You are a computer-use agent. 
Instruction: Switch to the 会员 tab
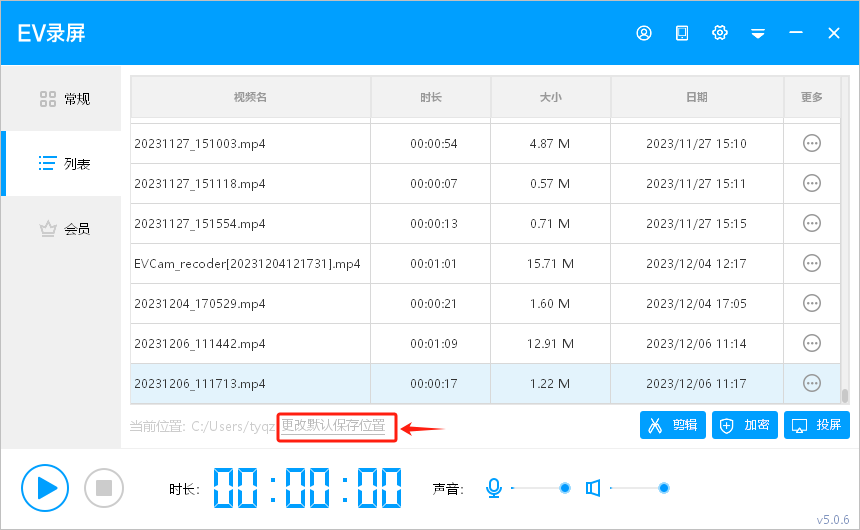coord(64,229)
